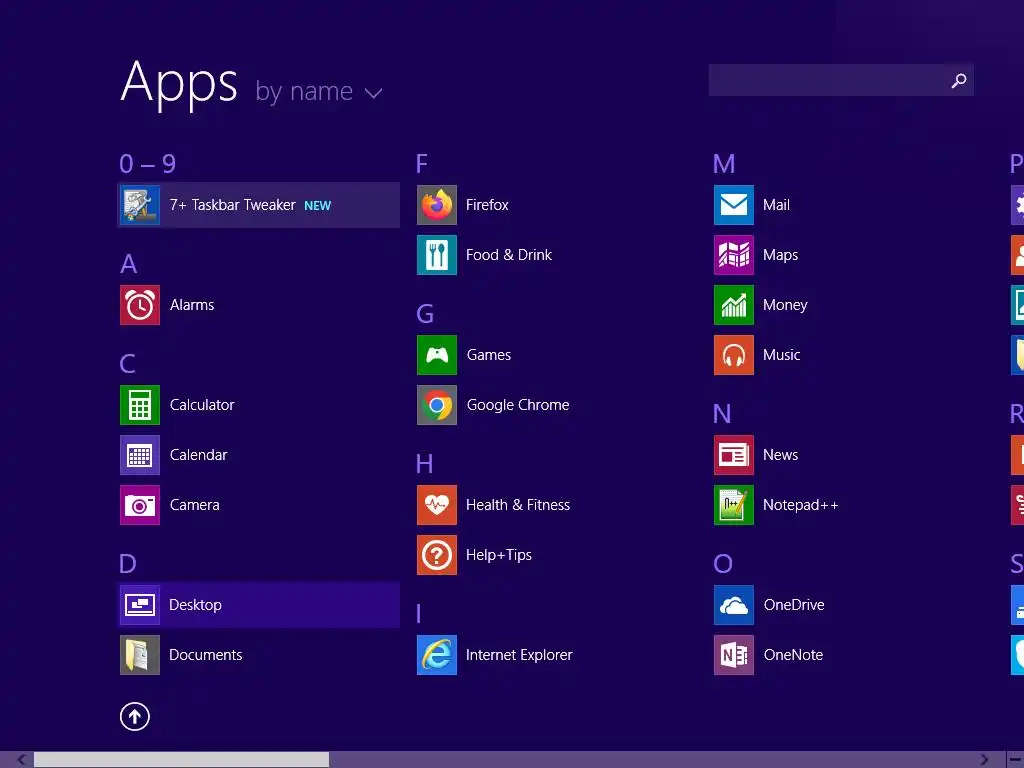The height and width of the screenshot is (768, 1024).
Task: Open the Music app icon
Action: click(734, 355)
